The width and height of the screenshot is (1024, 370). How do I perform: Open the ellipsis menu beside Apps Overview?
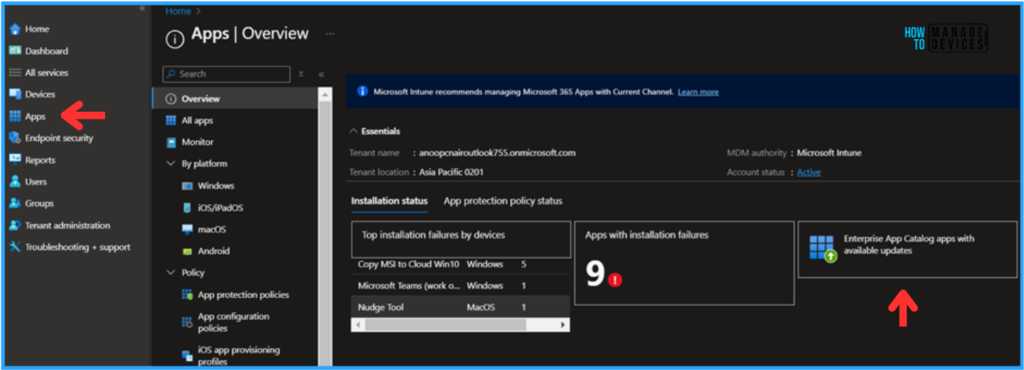tap(330, 34)
